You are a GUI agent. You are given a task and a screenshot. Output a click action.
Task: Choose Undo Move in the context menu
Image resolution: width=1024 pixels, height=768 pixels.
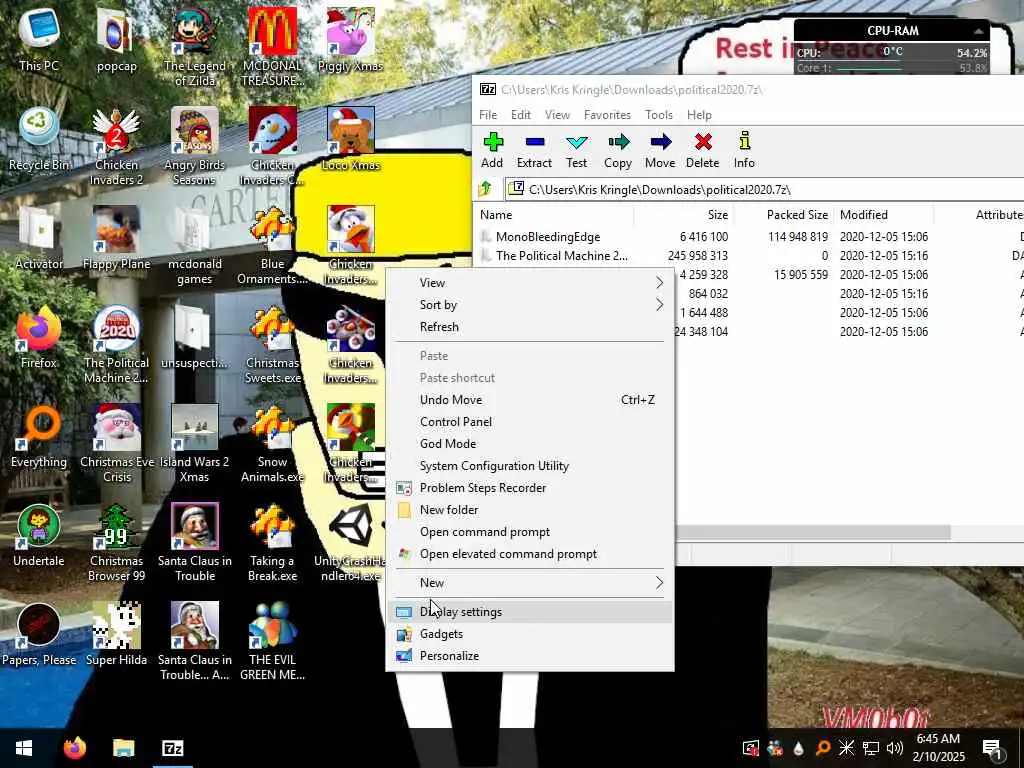pyautogui.click(x=530, y=400)
